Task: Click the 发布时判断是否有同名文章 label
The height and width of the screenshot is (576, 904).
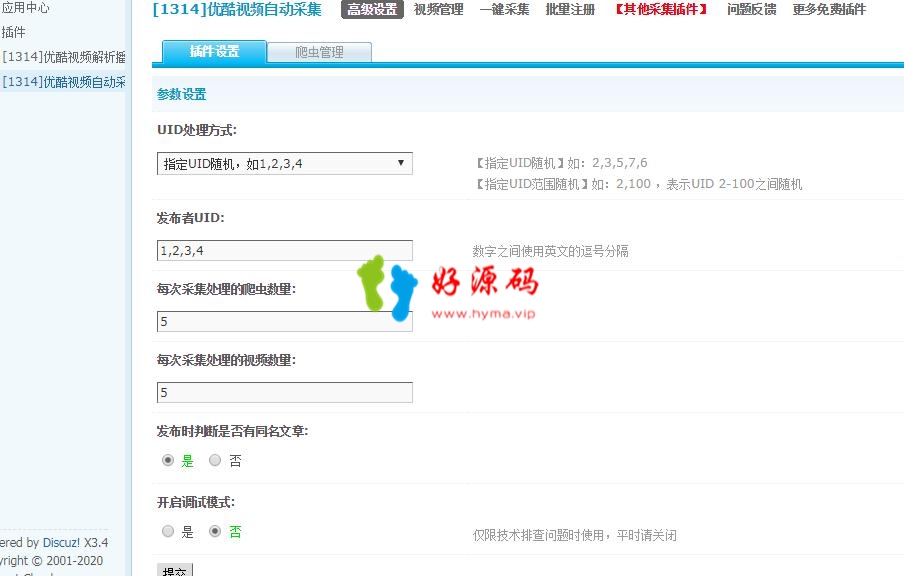Action: pos(232,431)
